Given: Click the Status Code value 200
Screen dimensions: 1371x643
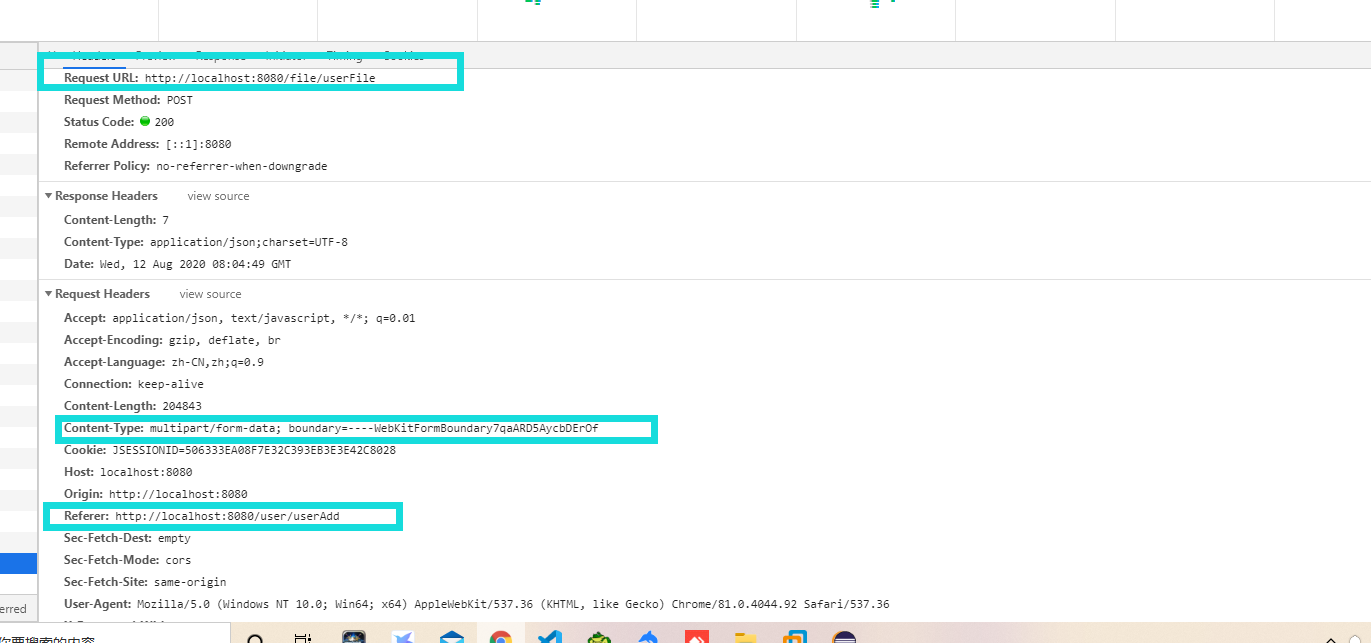Looking at the screenshot, I should [x=164, y=122].
